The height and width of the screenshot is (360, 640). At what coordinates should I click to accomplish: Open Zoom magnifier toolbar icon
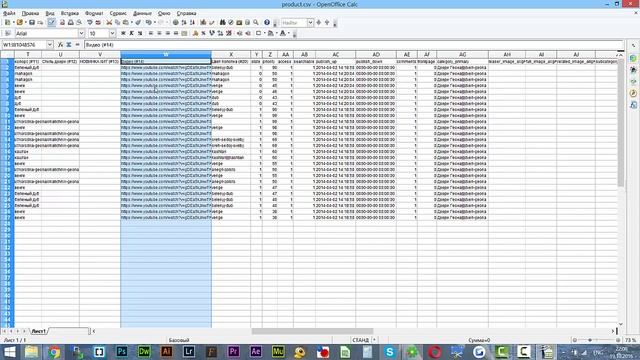256,22
